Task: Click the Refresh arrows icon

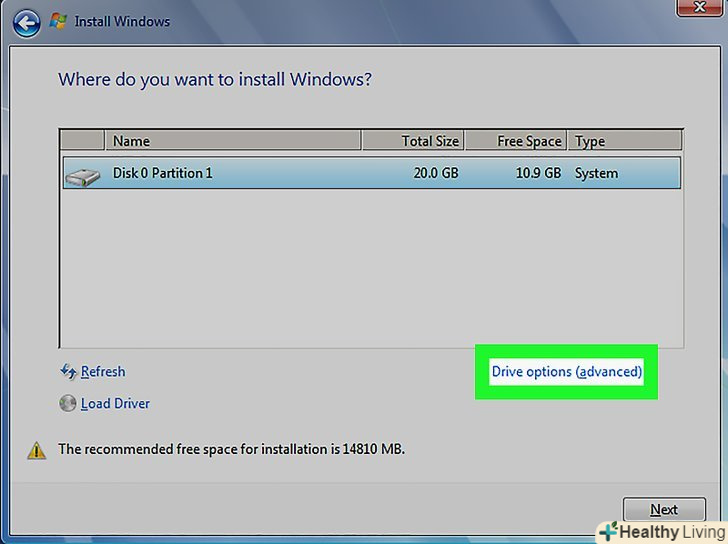Action: tap(68, 372)
